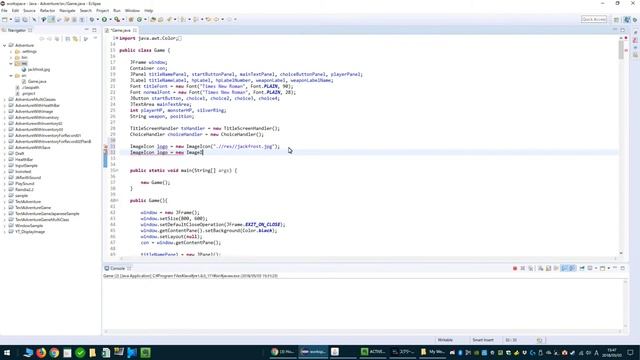
Task: Open the Window menu
Action: (132, 11)
